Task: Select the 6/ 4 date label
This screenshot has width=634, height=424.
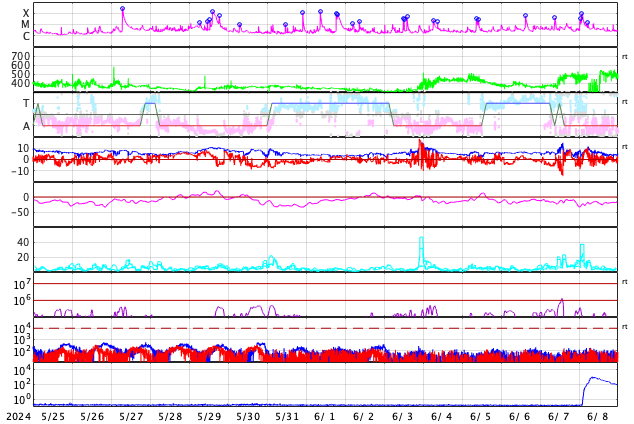Action: [442, 417]
